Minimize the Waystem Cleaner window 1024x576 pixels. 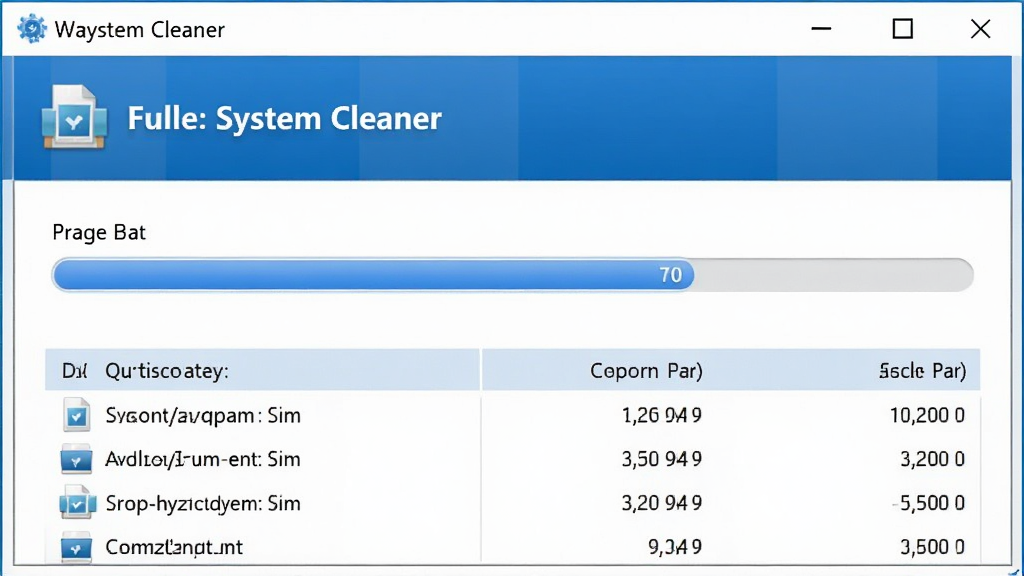[x=822, y=29]
